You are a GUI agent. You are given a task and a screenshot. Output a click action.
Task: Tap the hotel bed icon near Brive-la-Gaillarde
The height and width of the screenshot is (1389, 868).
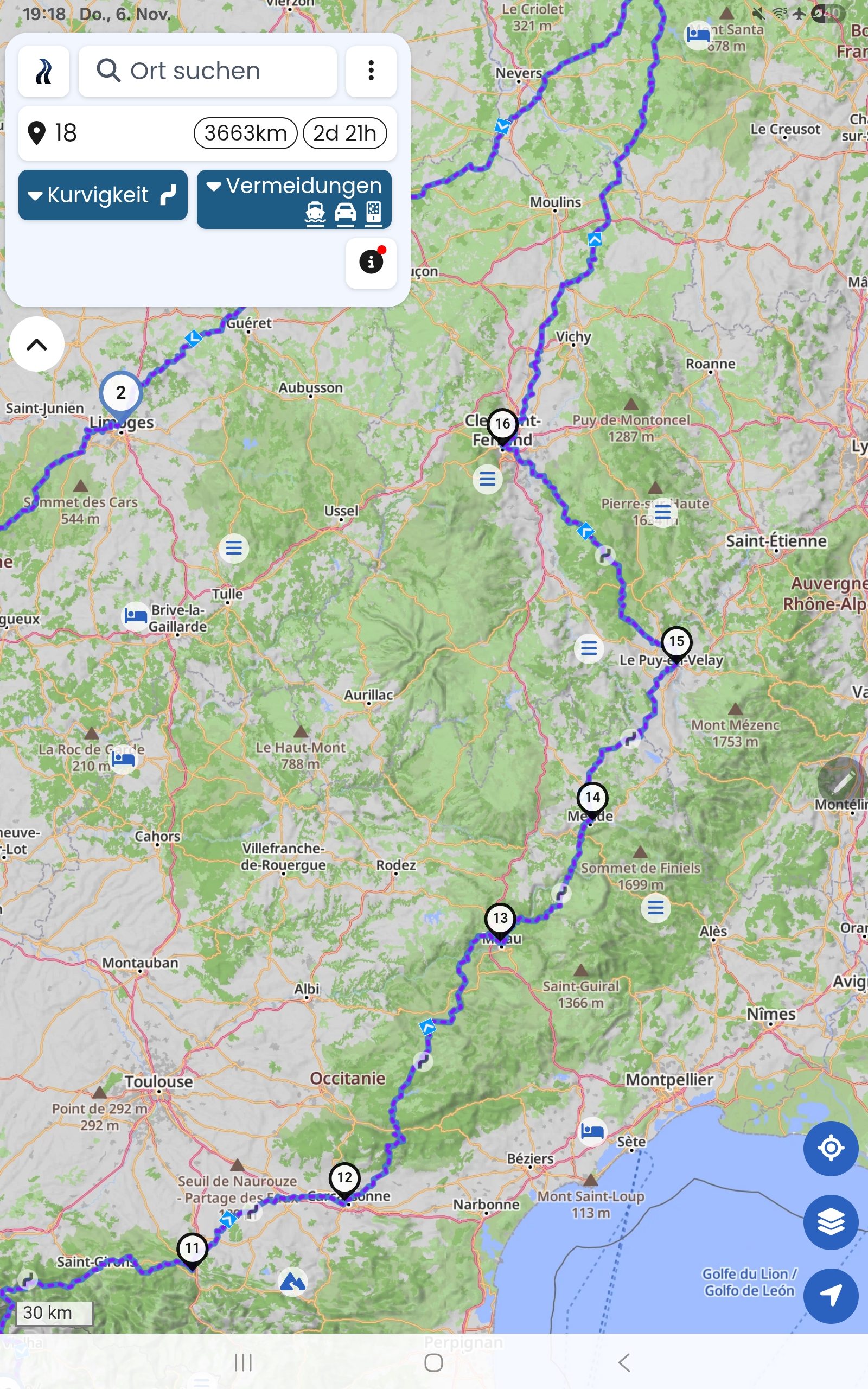(136, 616)
